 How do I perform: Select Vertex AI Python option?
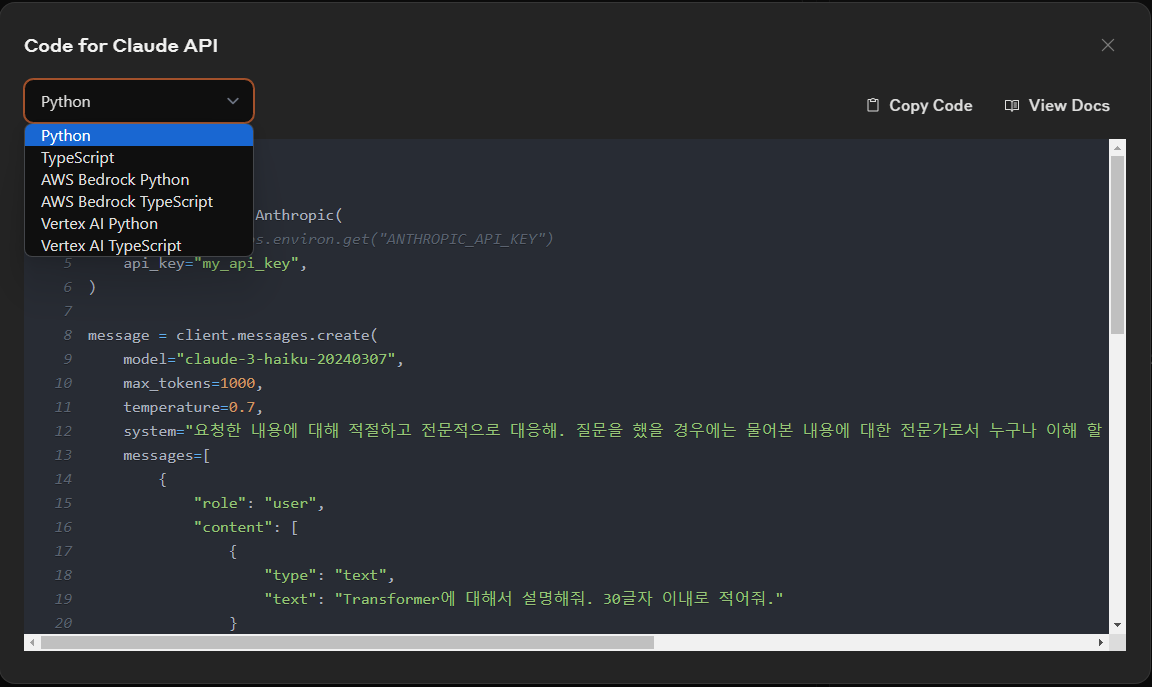(x=139, y=223)
